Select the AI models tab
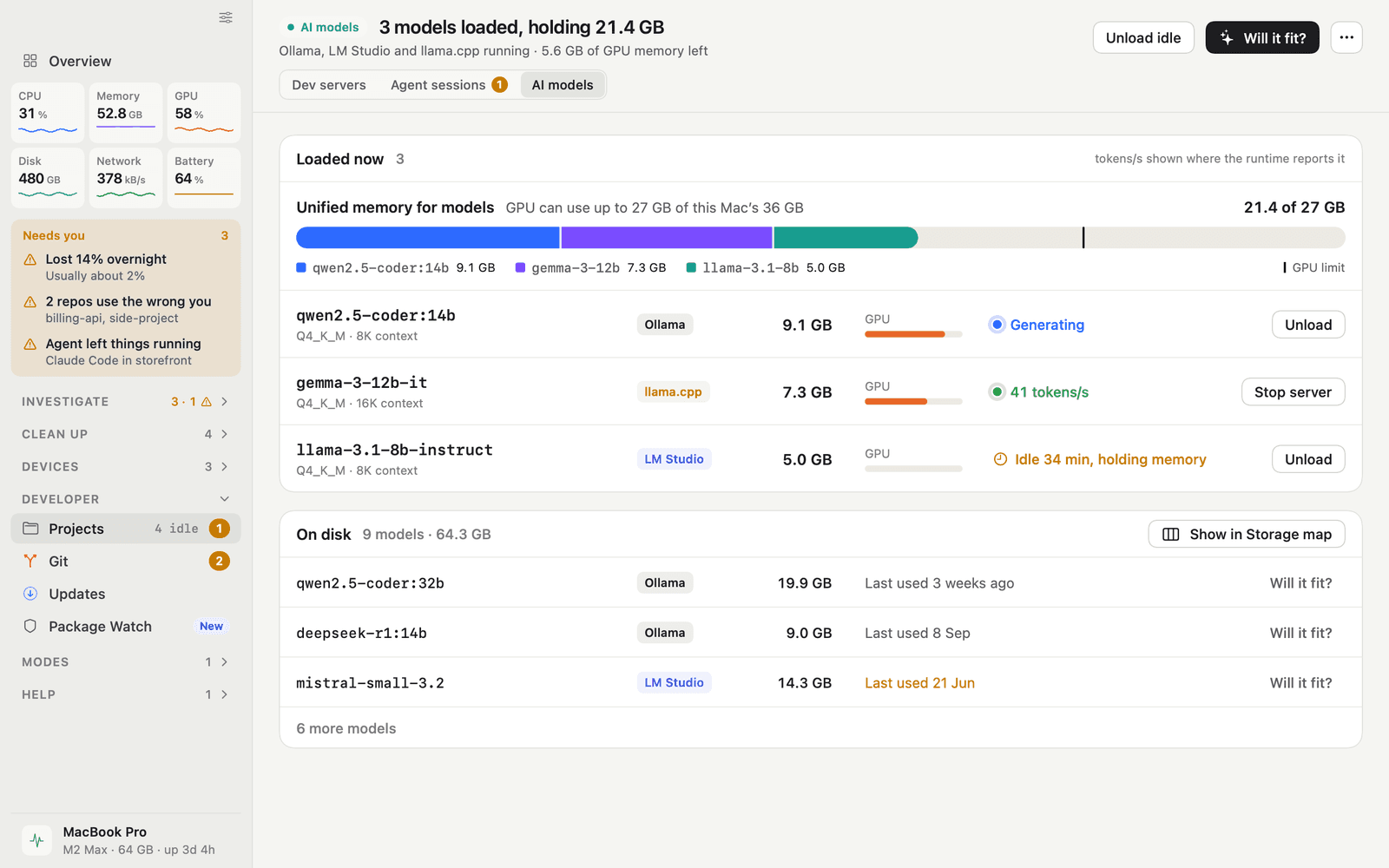Image resolution: width=1389 pixels, height=868 pixels. 563,85
